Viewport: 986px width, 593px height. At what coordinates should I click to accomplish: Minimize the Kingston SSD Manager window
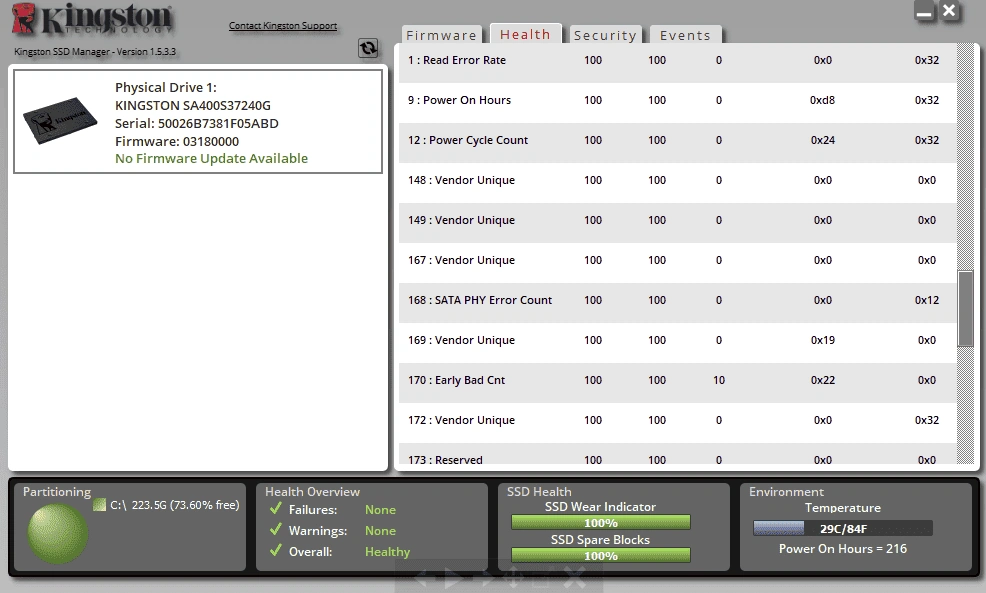pyautogui.click(x=924, y=11)
